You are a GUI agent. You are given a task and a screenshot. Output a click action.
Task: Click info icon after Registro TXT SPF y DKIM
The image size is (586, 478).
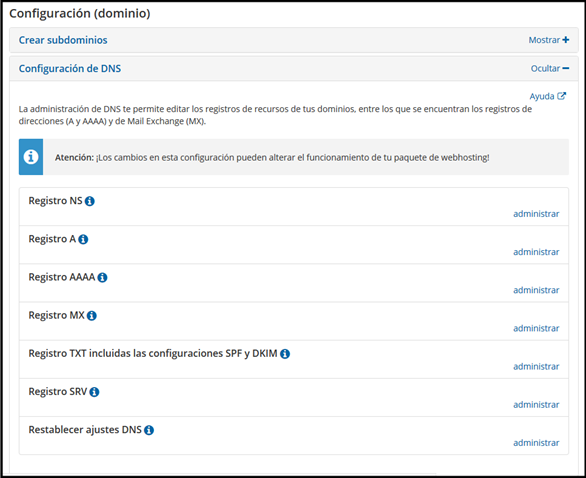click(x=285, y=354)
